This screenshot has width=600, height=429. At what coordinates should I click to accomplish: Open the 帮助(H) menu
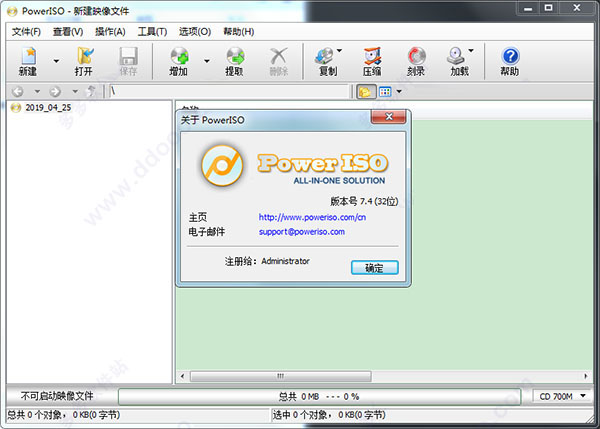238,32
